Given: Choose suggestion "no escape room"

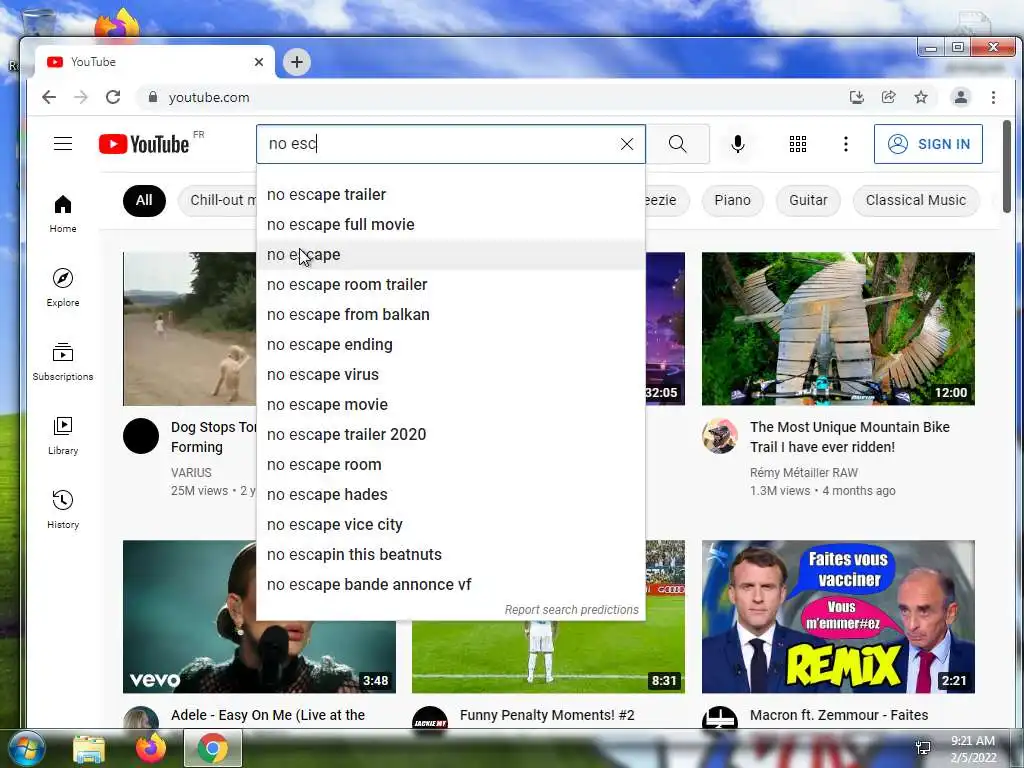Looking at the screenshot, I should 451,465.
